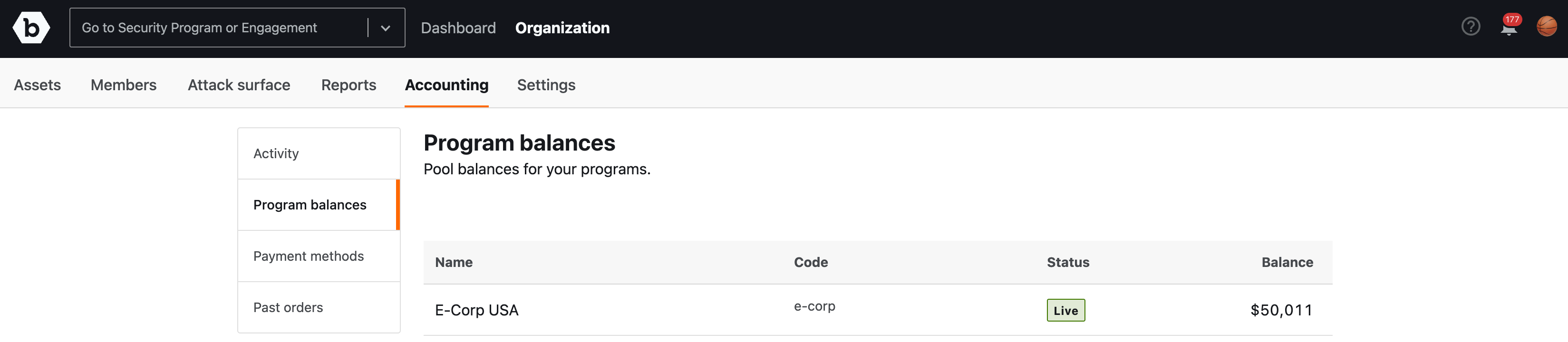This screenshot has width=1568, height=342.
Task: Switch to the Members tab
Action: [124, 85]
